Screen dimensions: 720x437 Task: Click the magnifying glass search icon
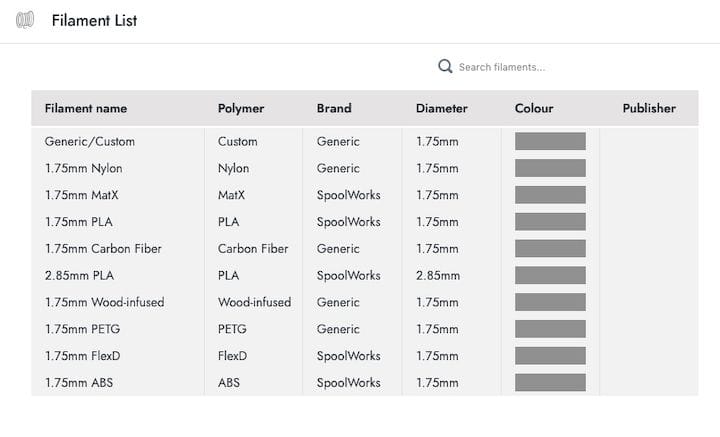click(445, 67)
